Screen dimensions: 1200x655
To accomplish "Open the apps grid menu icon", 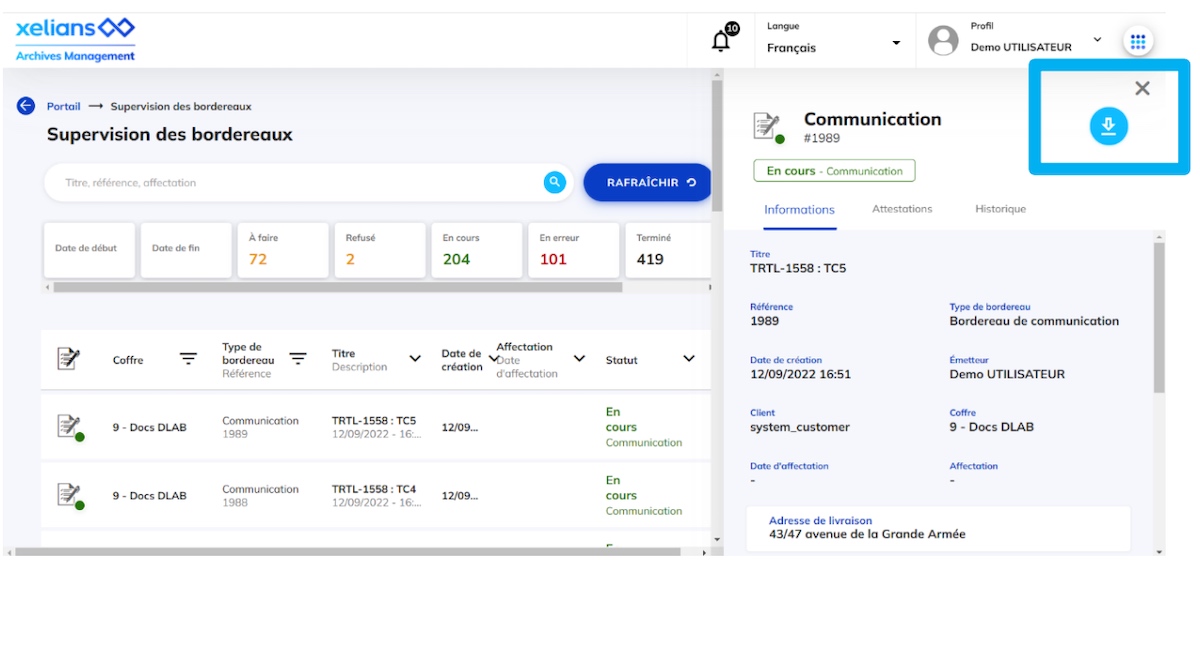I will [x=1137, y=41].
